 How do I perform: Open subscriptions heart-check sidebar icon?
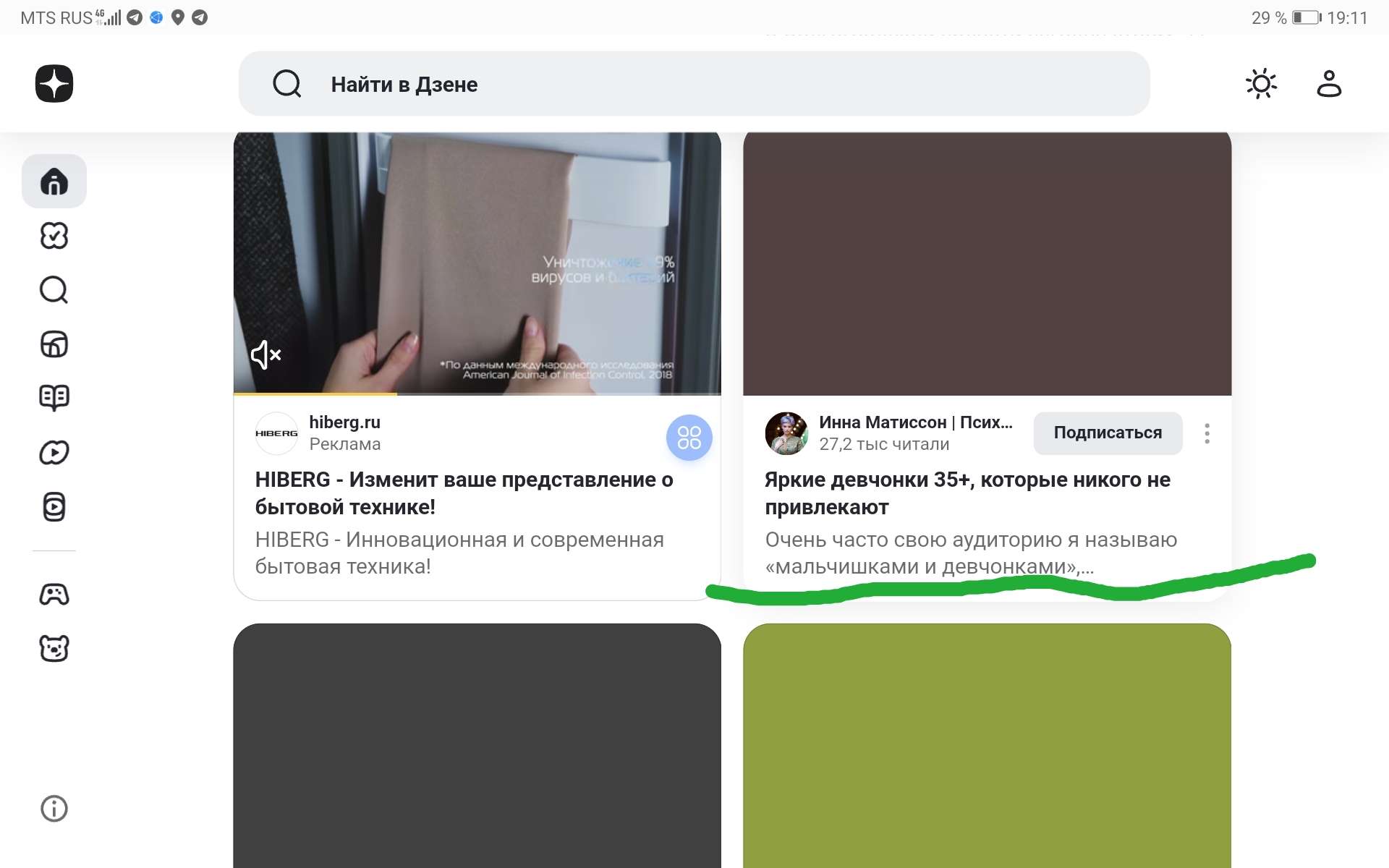point(54,236)
